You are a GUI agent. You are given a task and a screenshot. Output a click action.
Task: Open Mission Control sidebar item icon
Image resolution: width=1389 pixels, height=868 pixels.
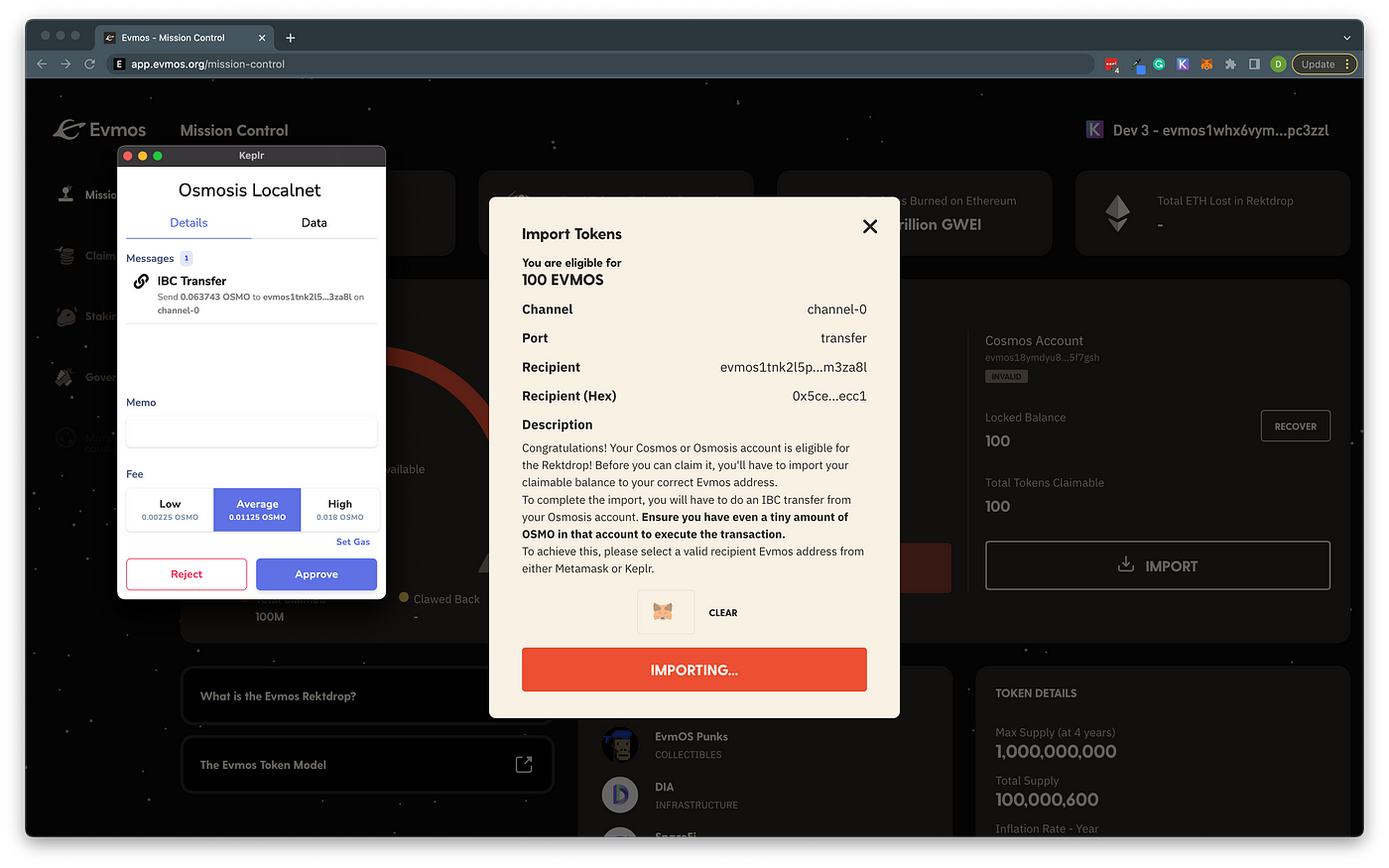(x=65, y=194)
